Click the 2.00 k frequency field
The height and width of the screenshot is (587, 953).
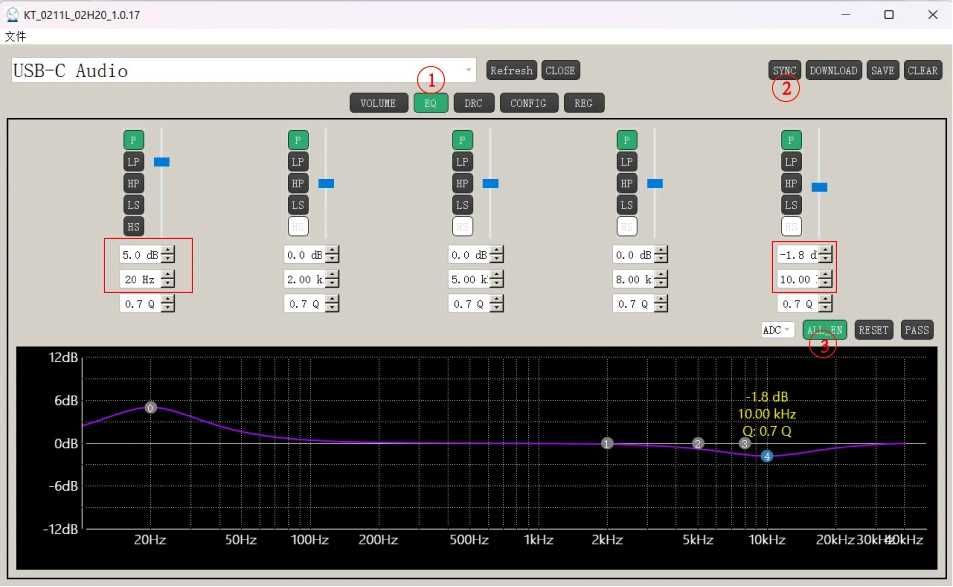(x=304, y=280)
